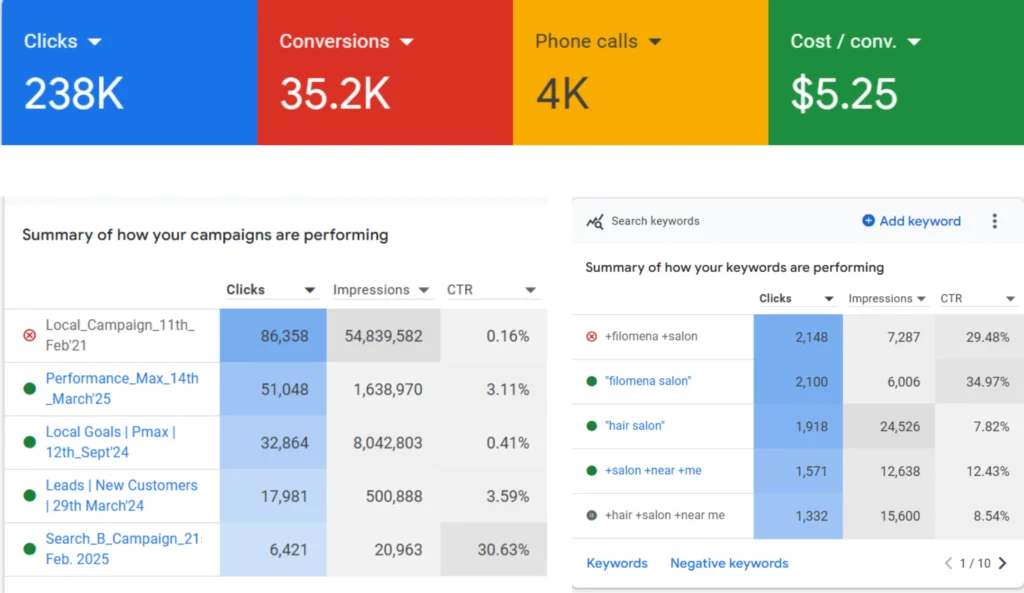1024x593 pixels.
Task: Go to previous keywords page arrow
Action: pos(948,563)
